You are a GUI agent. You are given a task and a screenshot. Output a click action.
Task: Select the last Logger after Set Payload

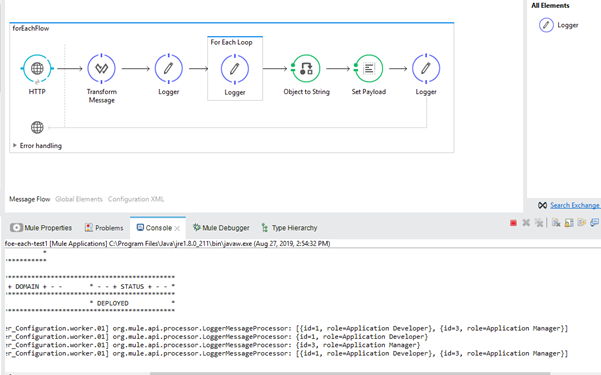pyautogui.click(x=426, y=69)
